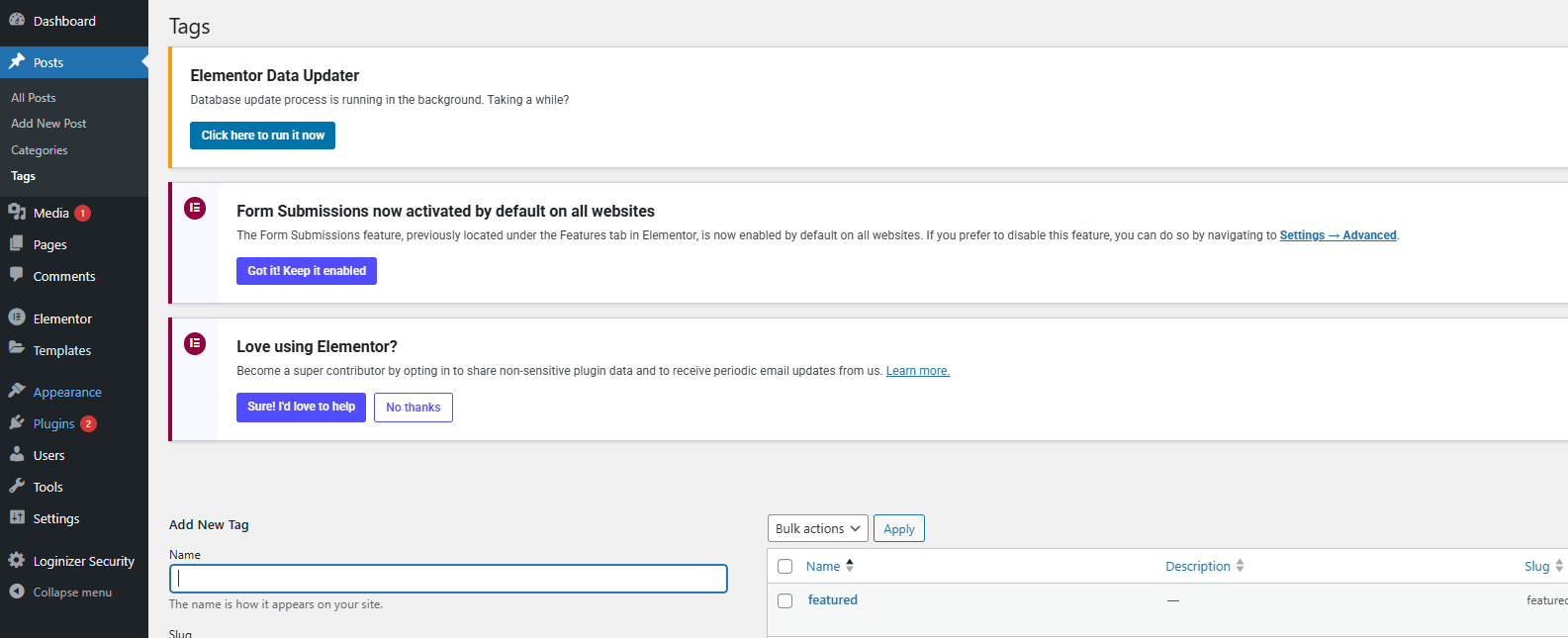This screenshot has height=638, width=1568.
Task: Click the Elementor logo icon in sidebar
Action: (17, 318)
